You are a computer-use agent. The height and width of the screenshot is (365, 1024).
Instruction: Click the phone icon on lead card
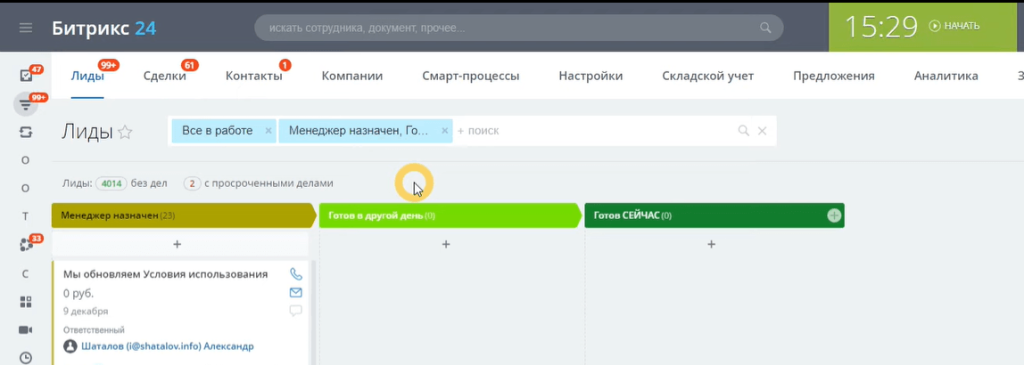point(296,274)
